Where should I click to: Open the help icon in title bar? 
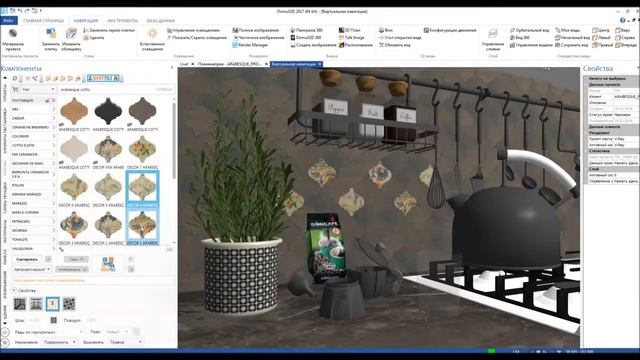click(x=622, y=20)
